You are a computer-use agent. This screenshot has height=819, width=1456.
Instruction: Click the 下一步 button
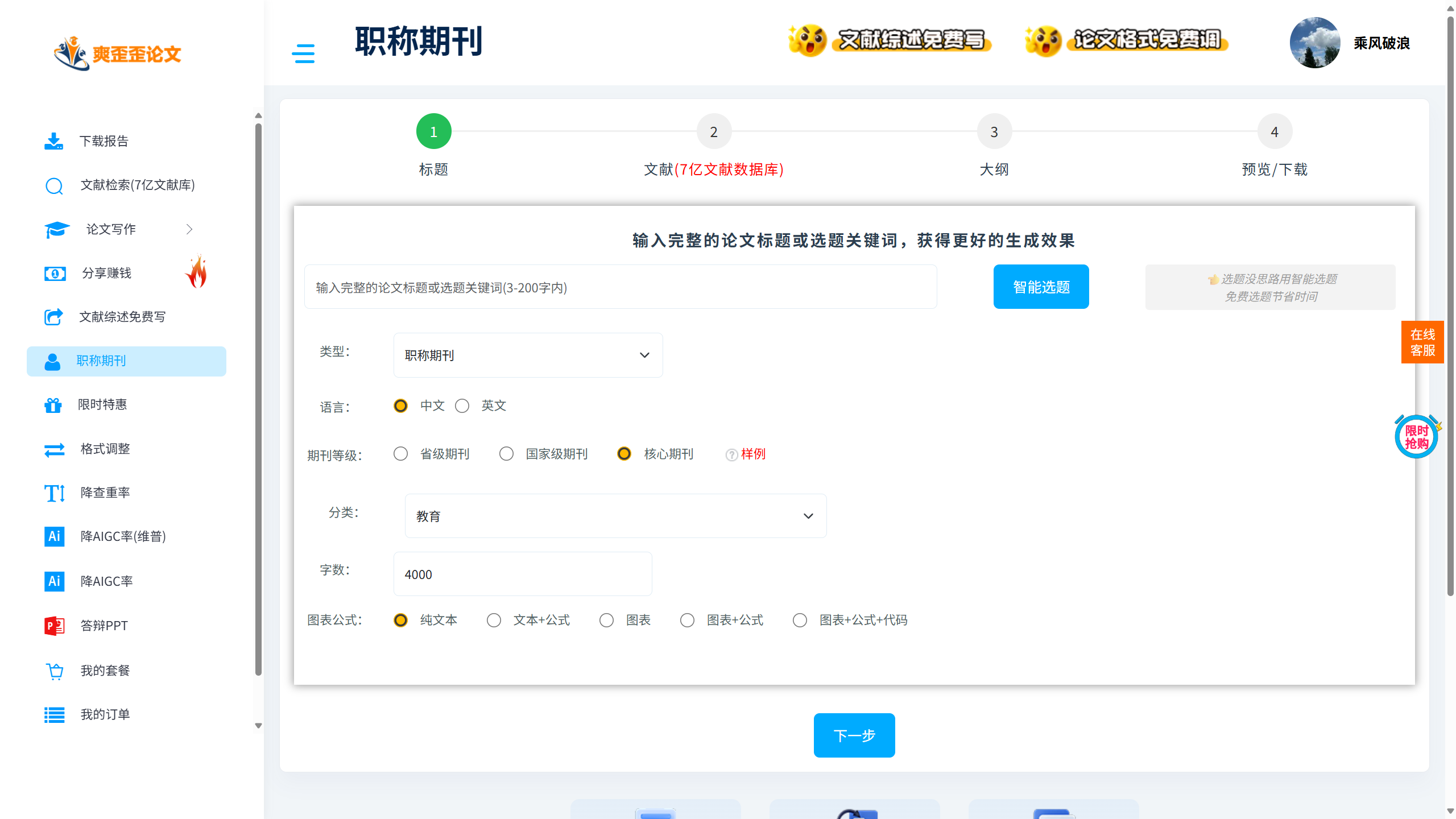click(854, 735)
